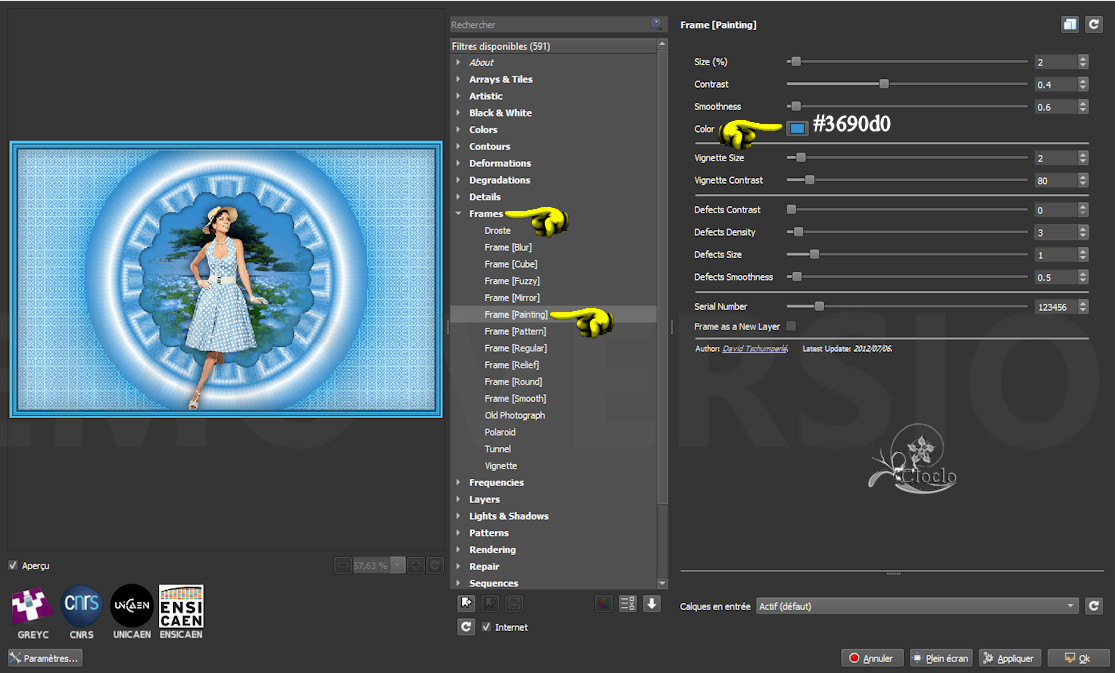Open the blue Color swatch picker
This screenshot has height=673, width=1115.
tap(797, 128)
